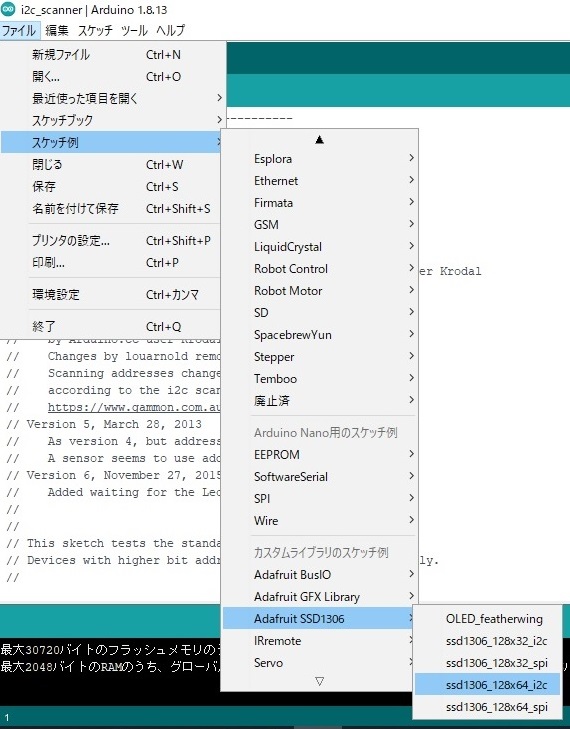The width and height of the screenshot is (570, 729).
Task: Click the Arduino logo icon in title bar
Action: (x=8, y=9)
